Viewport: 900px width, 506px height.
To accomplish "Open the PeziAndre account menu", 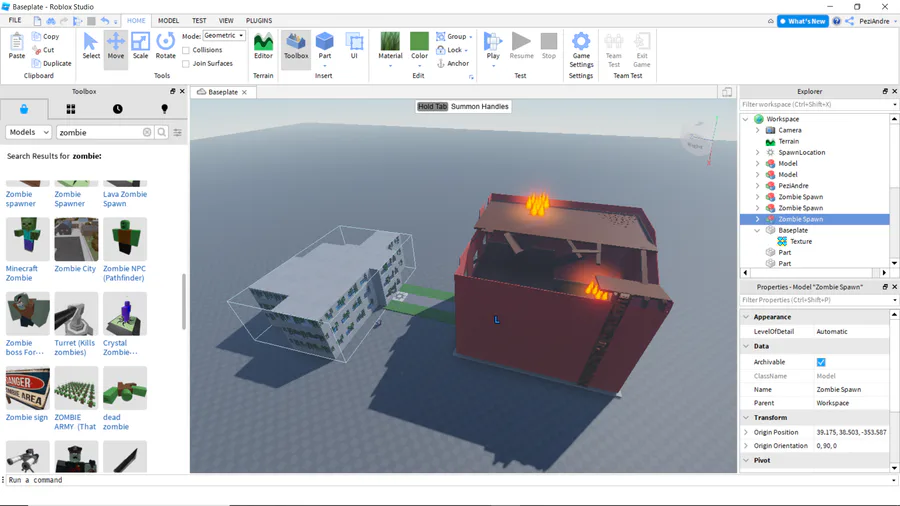I will click(x=878, y=21).
